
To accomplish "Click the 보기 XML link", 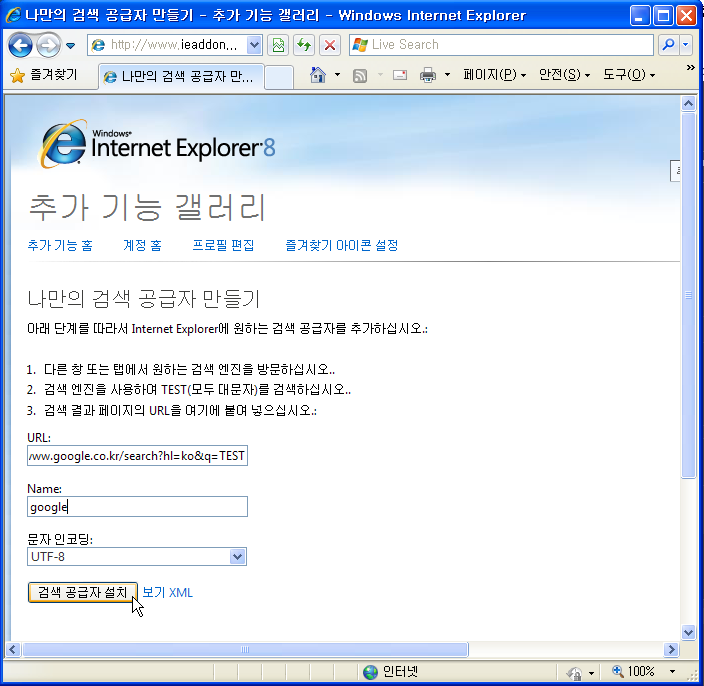I will click(x=167, y=593).
